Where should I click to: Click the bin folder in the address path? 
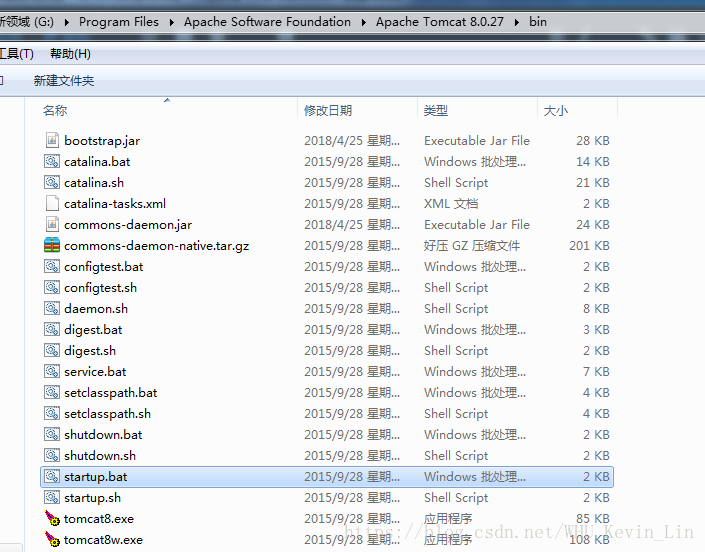click(537, 22)
